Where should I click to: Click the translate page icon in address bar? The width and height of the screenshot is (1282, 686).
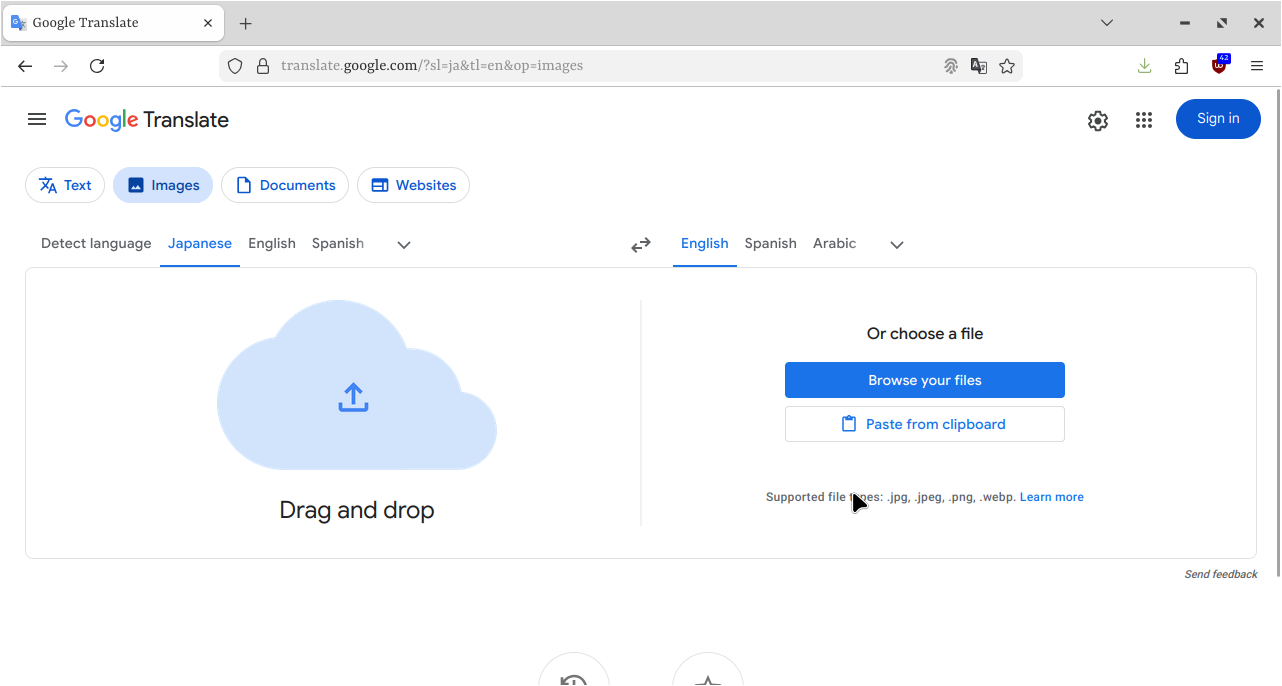(x=979, y=66)
